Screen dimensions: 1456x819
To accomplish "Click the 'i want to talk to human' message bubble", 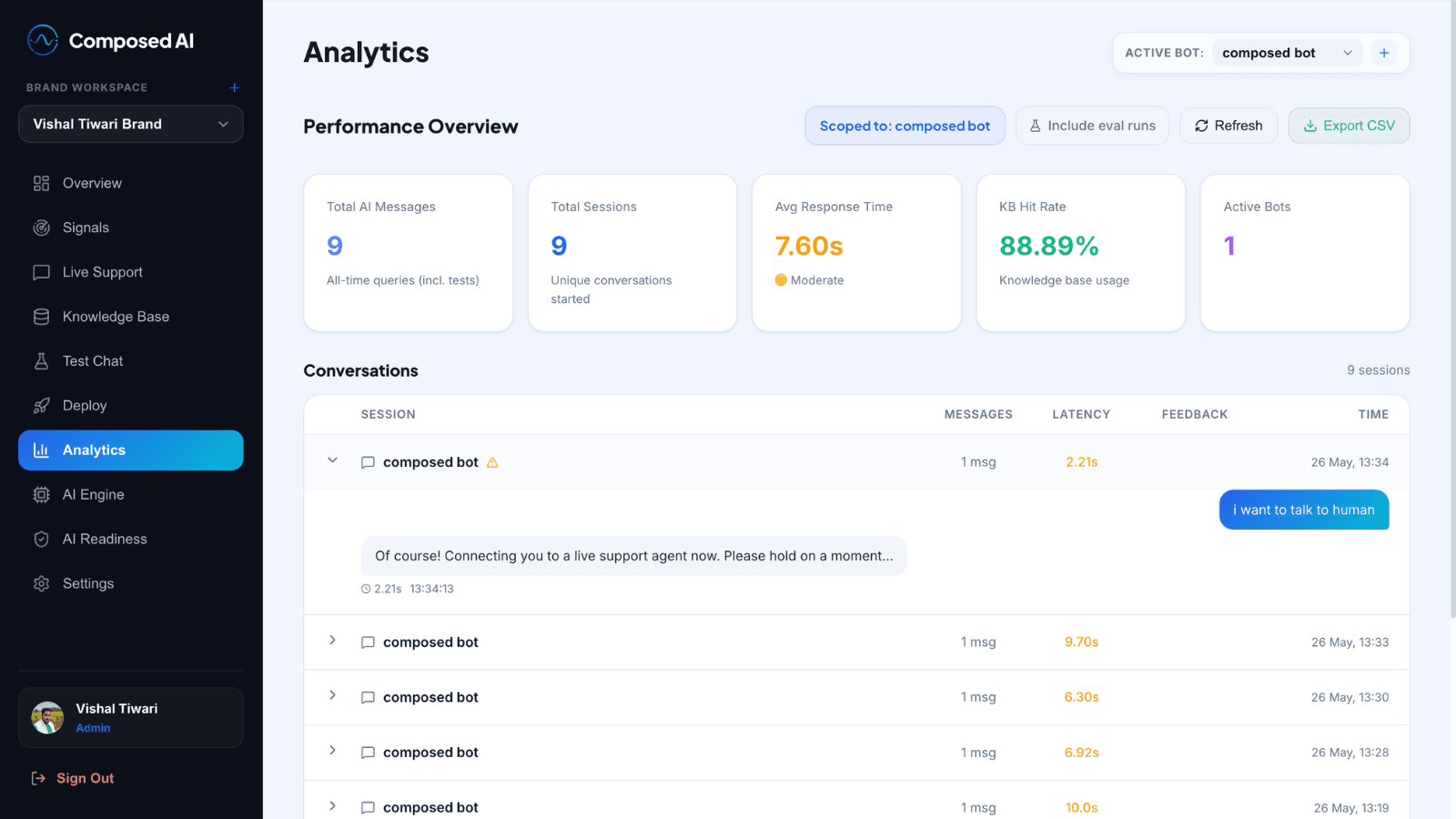I will 1304,510.
